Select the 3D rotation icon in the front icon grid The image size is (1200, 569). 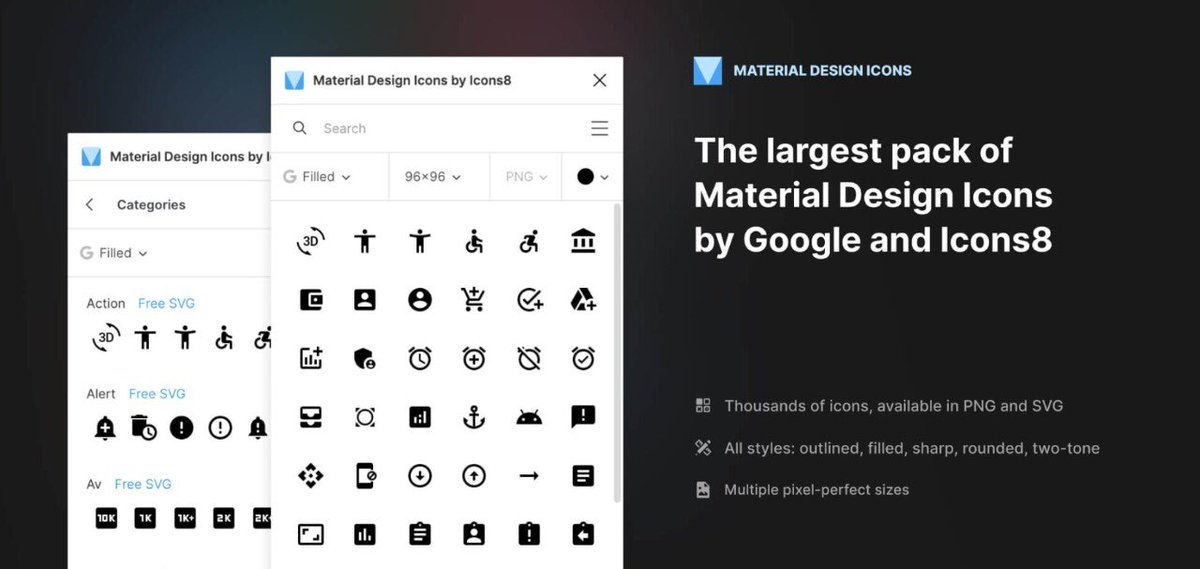pyautogui.click(x=311, y=241)
